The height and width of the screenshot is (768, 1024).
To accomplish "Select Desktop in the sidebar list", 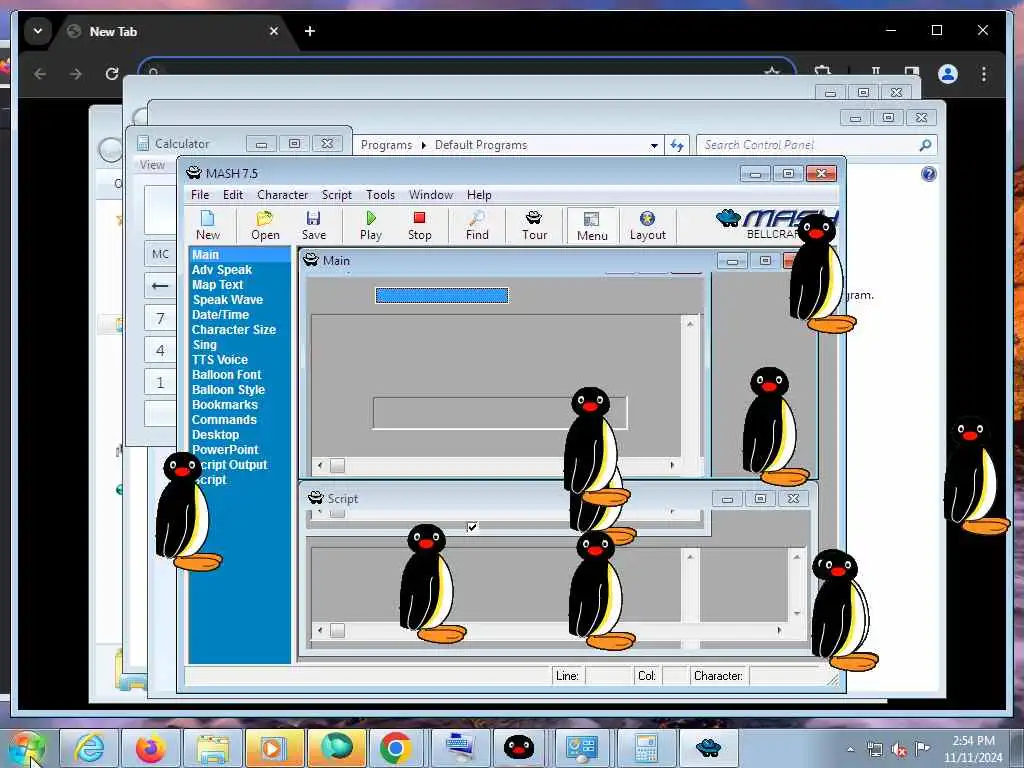I will click(216, 435).
